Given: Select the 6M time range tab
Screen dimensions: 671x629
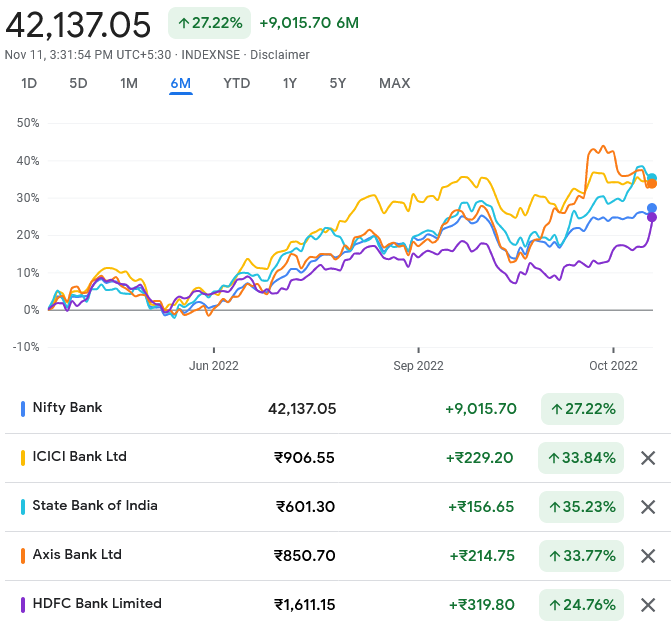Looking at the screenshot, I should 180,83.
